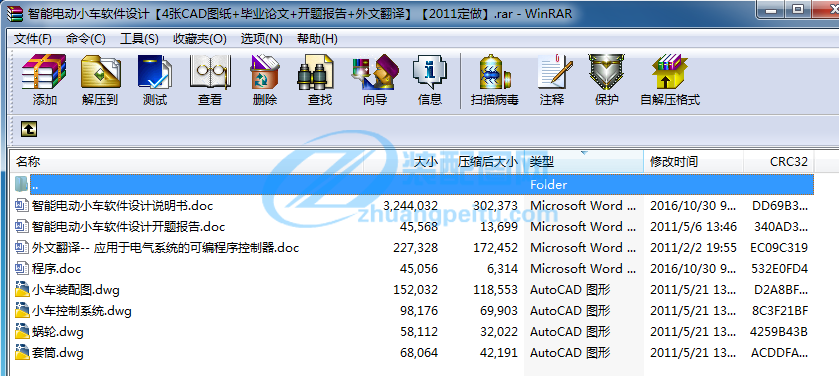Open the 工具(S) menu

click(139, 39)
